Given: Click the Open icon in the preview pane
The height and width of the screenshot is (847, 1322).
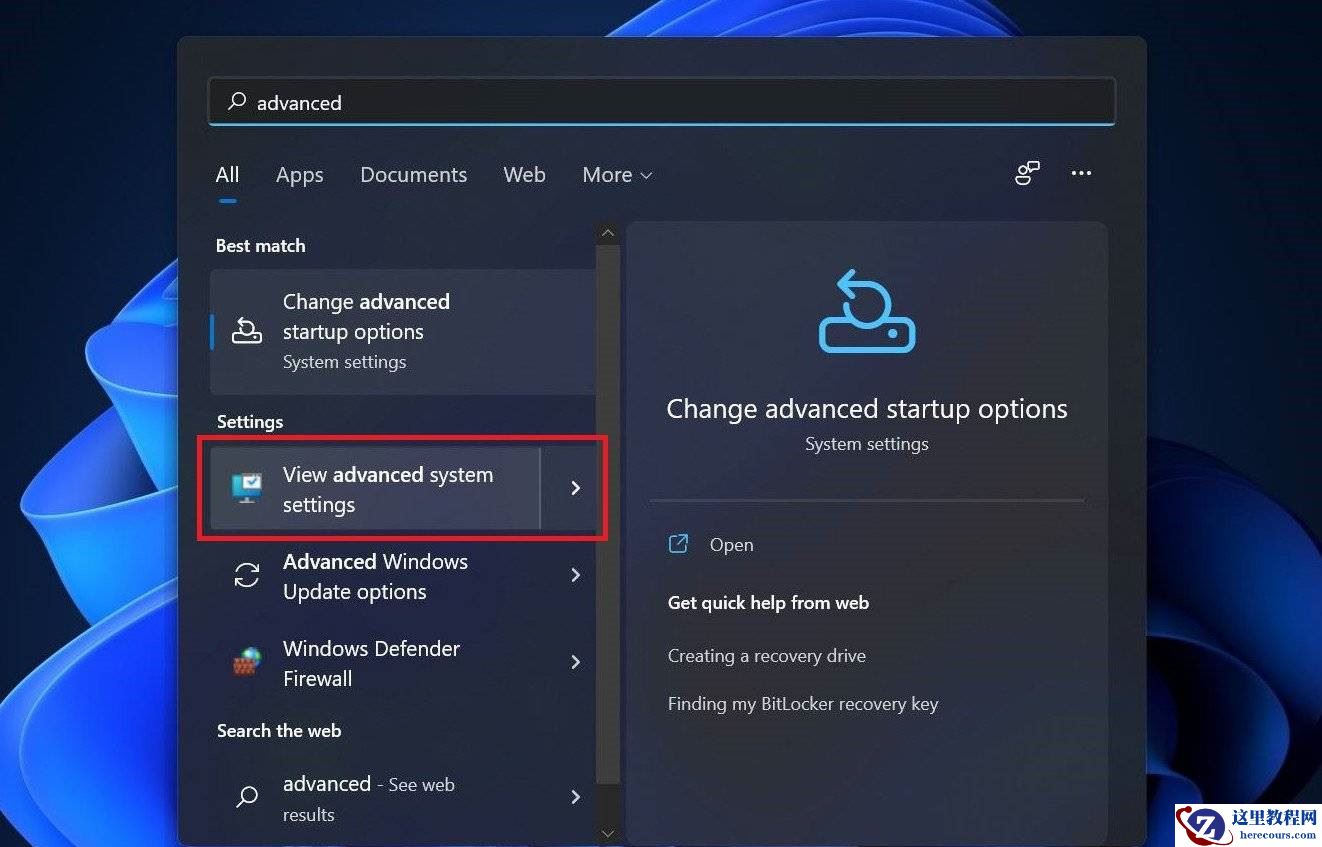Looking at the screenshot, I should click(678, 544).
